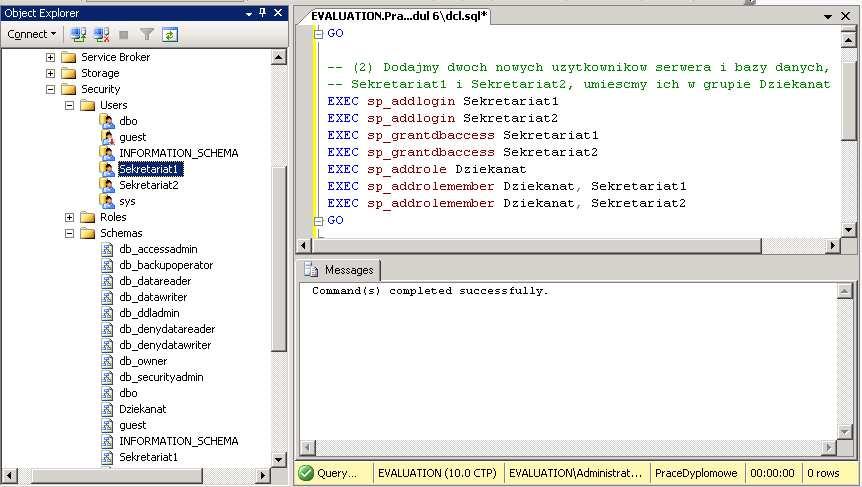Collapse the second GO code block
Screen dimensions: 862x487
point(318,220)
